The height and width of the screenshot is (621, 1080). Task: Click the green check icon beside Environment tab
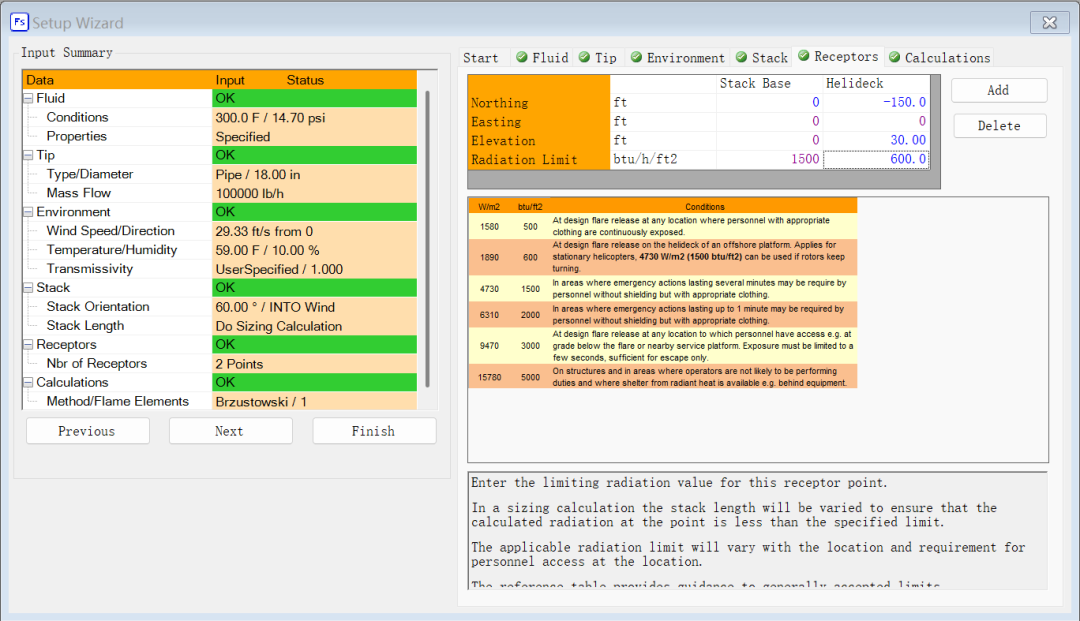tap(636, 57)
